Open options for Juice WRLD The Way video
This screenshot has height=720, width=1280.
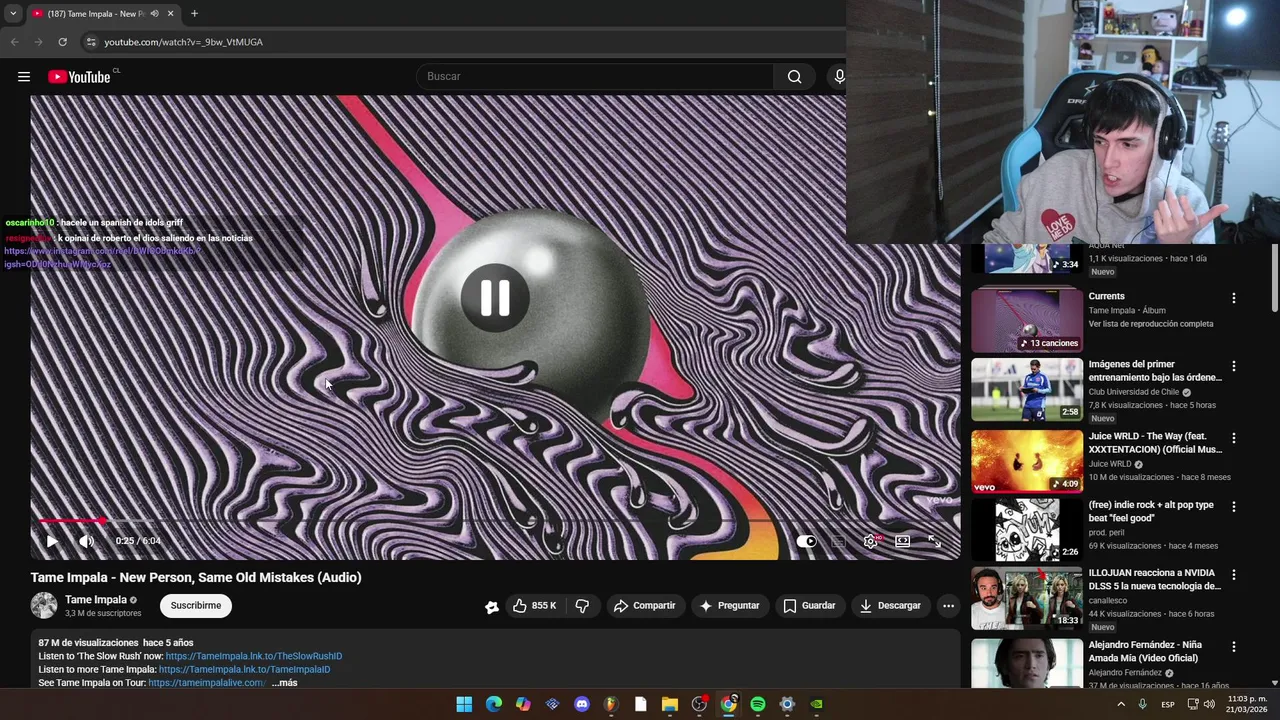coord(1233,438)
